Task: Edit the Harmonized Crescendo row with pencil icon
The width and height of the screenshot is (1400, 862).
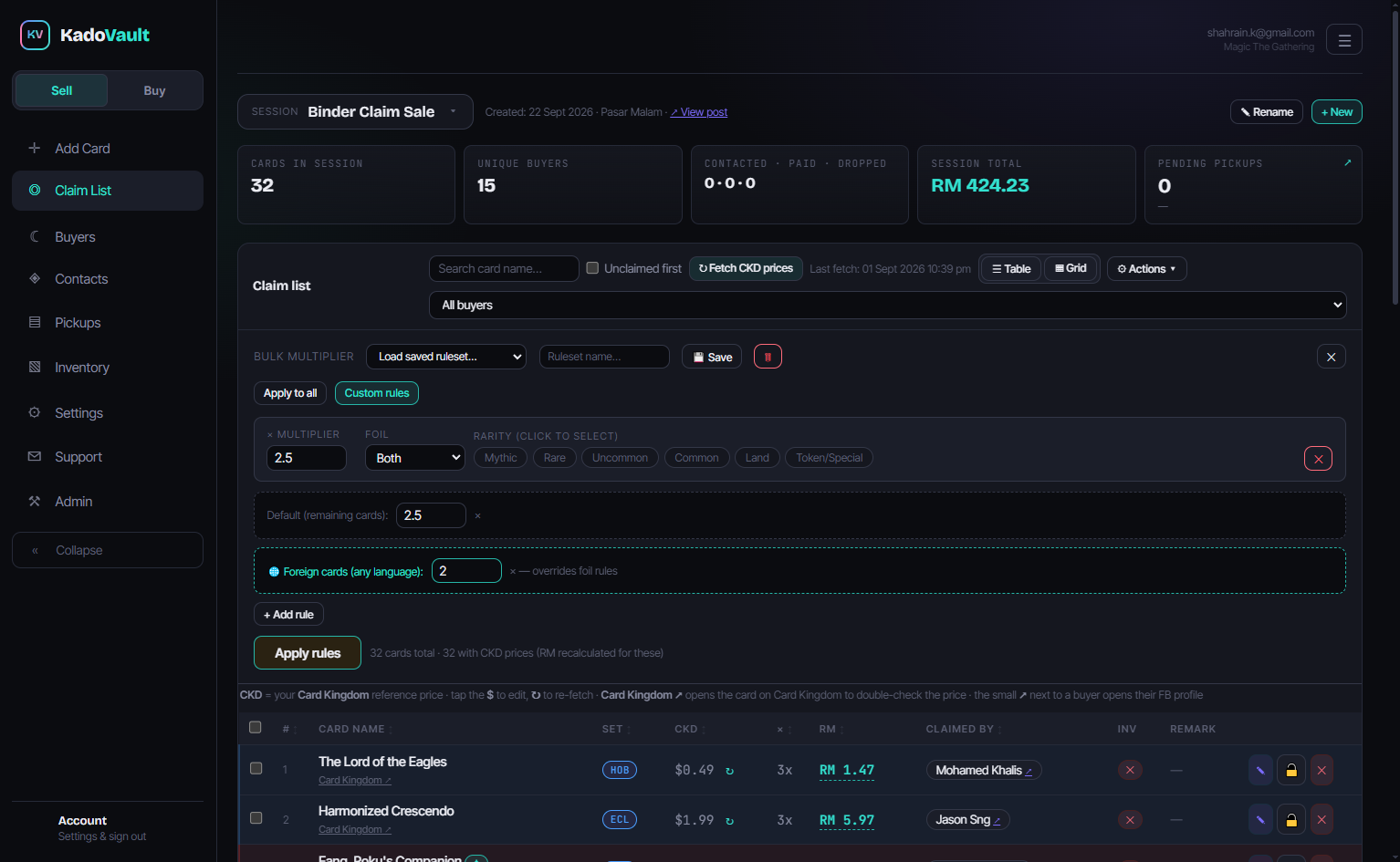Action: click(x=1260, y=819)
